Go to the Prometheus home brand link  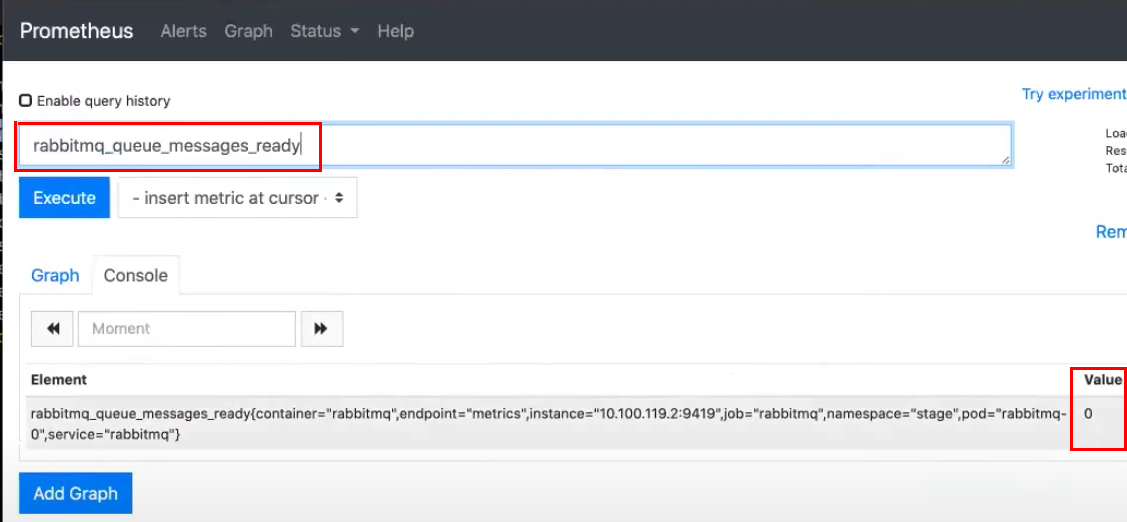[76, 32]
